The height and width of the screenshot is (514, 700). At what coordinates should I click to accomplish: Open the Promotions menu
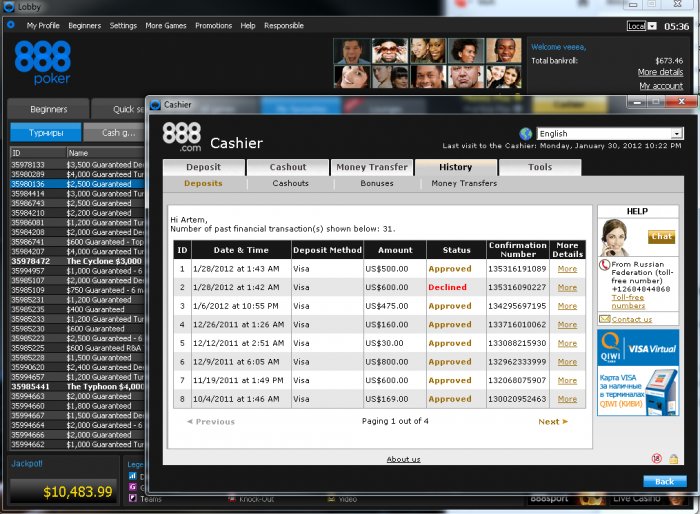(x=213, y=25)
